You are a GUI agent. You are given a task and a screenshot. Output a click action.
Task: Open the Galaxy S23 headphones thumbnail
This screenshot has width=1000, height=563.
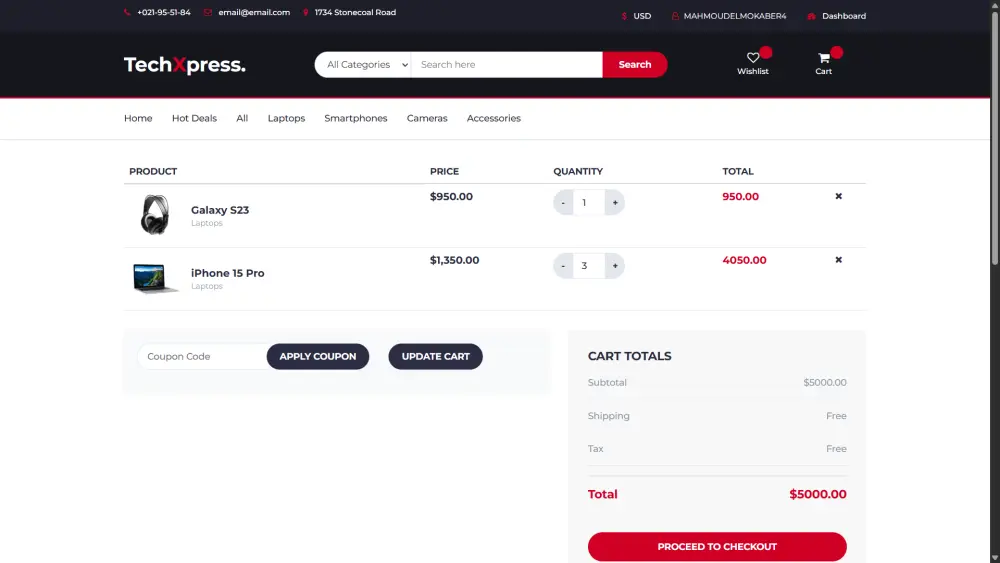pyautogui.click(x=155, y=215)
